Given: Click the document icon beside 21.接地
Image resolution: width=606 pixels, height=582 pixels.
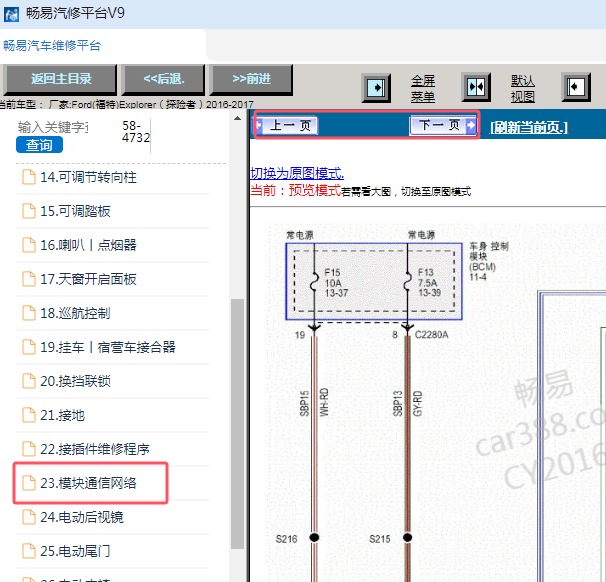Looking at the screenshot, I should [x=29, y=415].
